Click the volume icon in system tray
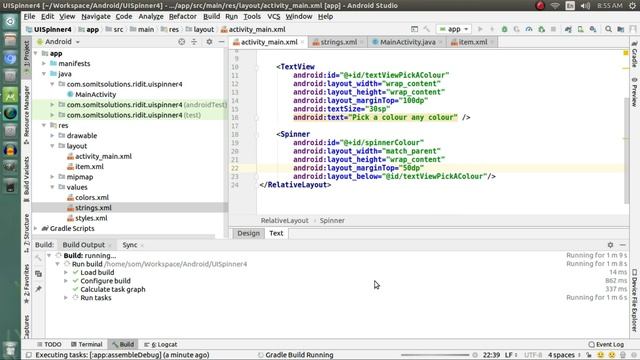640x360 pixels. [x=585, y=5]
